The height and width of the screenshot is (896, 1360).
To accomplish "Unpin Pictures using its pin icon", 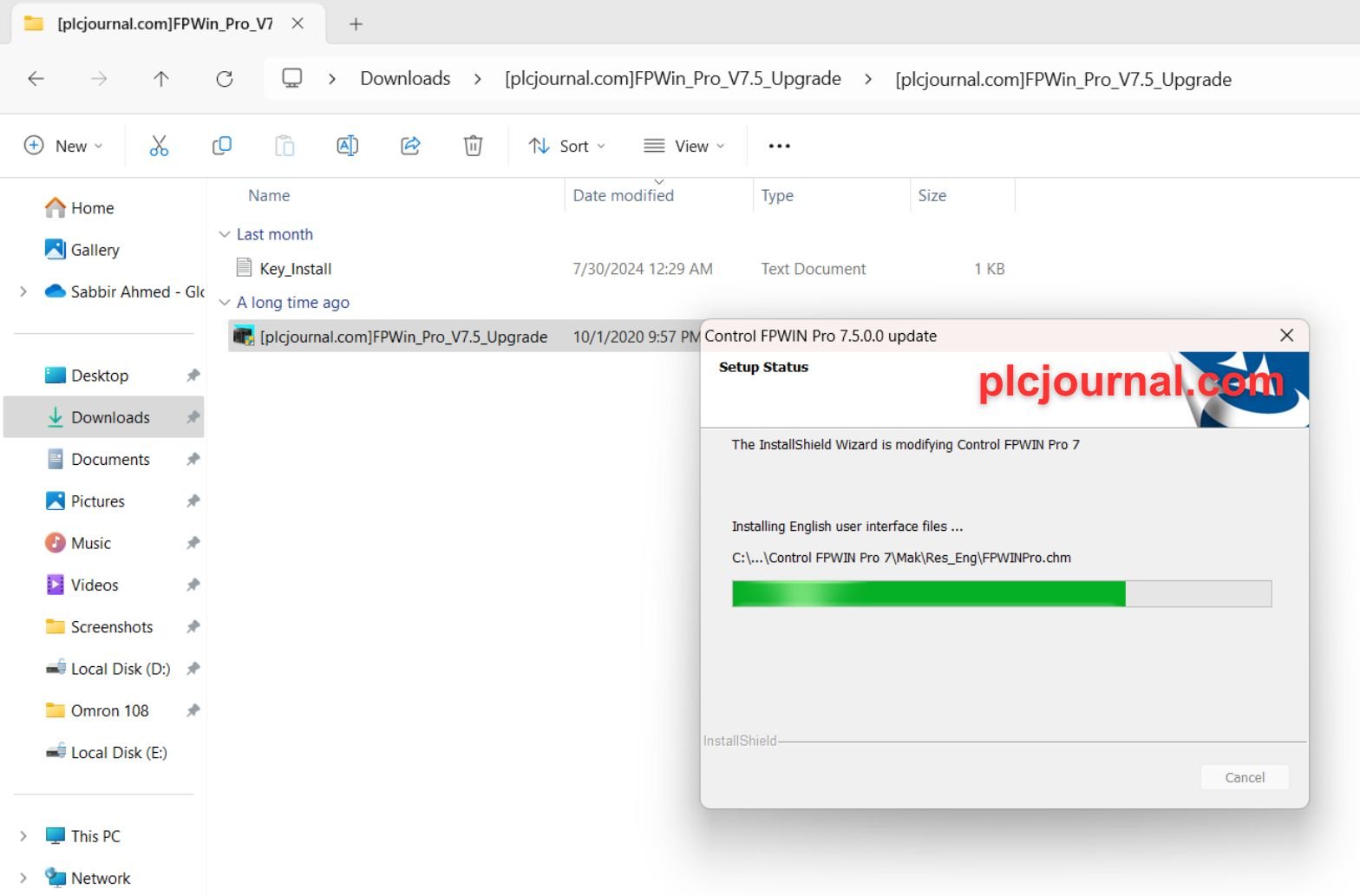I will (193, 501).
